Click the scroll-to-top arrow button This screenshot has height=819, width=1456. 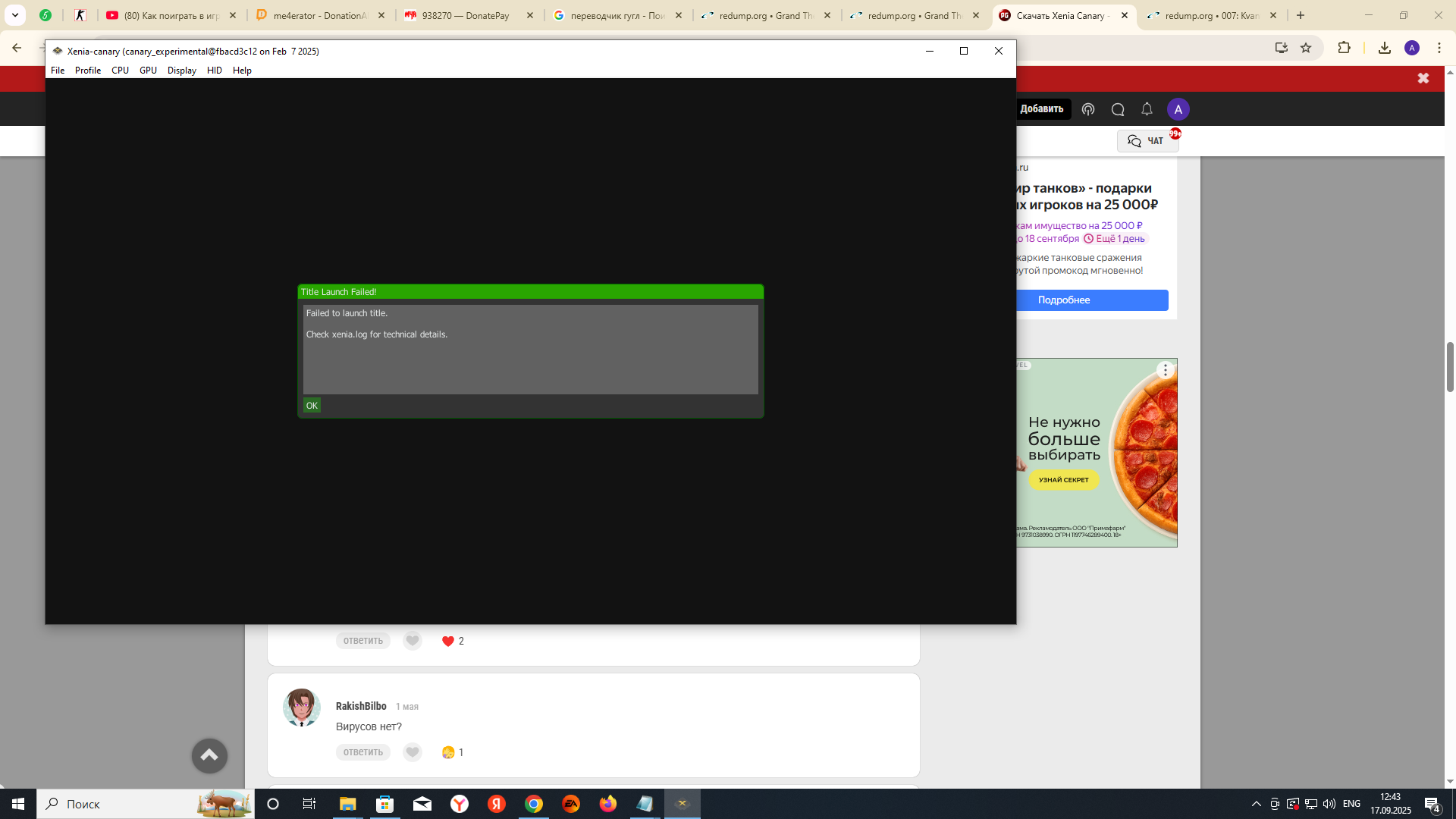pyautogui.click(x=209, y=755)
